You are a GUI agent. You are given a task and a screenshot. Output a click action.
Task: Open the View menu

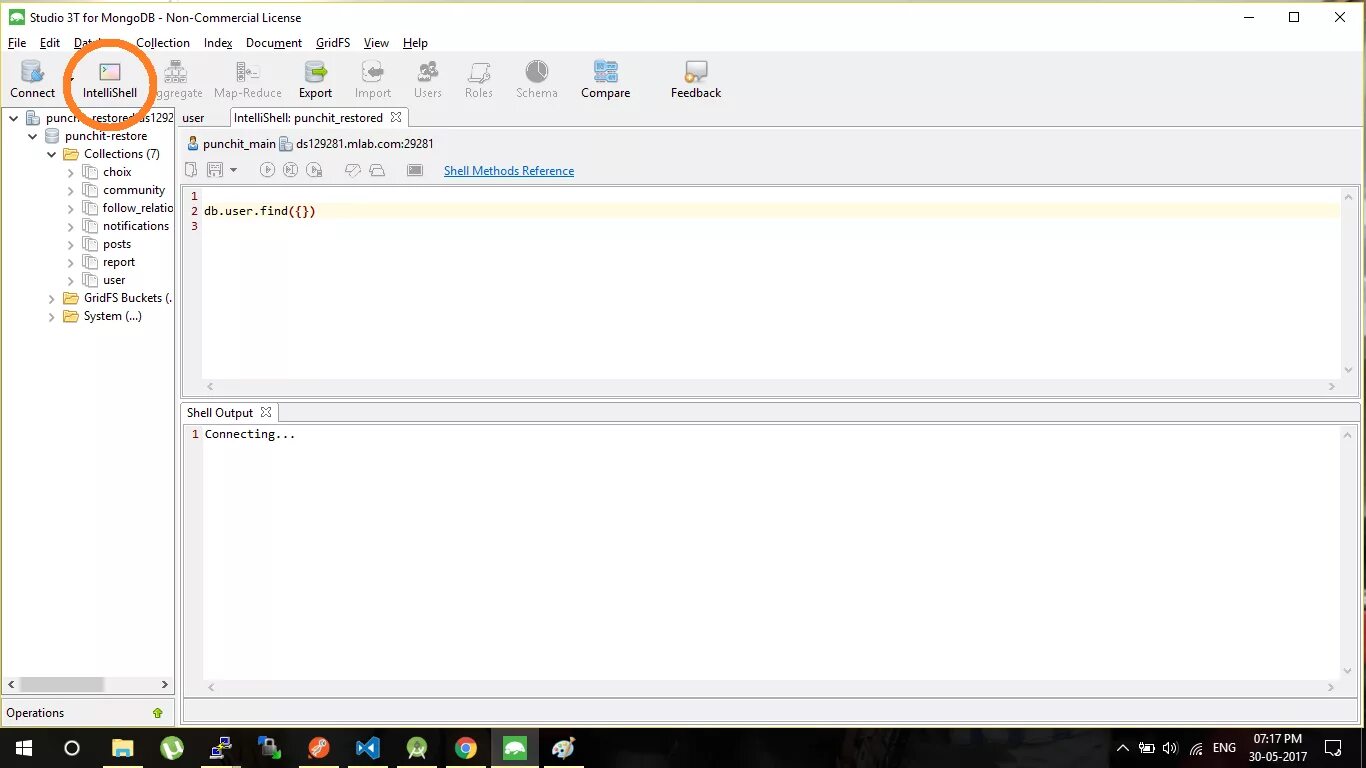point(376,43)
